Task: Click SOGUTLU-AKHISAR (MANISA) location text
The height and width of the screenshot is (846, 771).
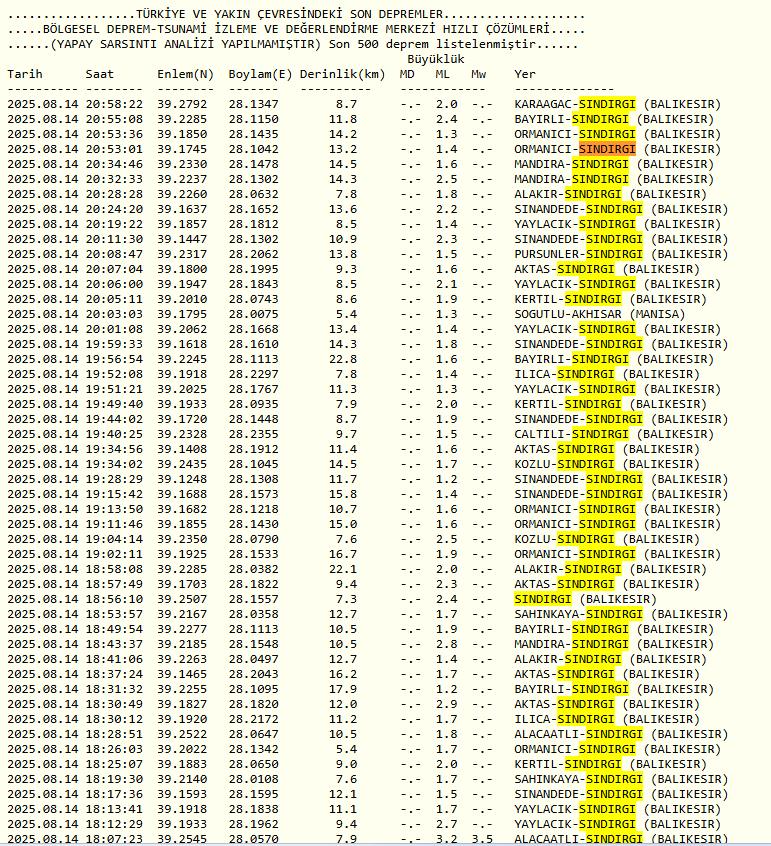Action: pos(599,314)
